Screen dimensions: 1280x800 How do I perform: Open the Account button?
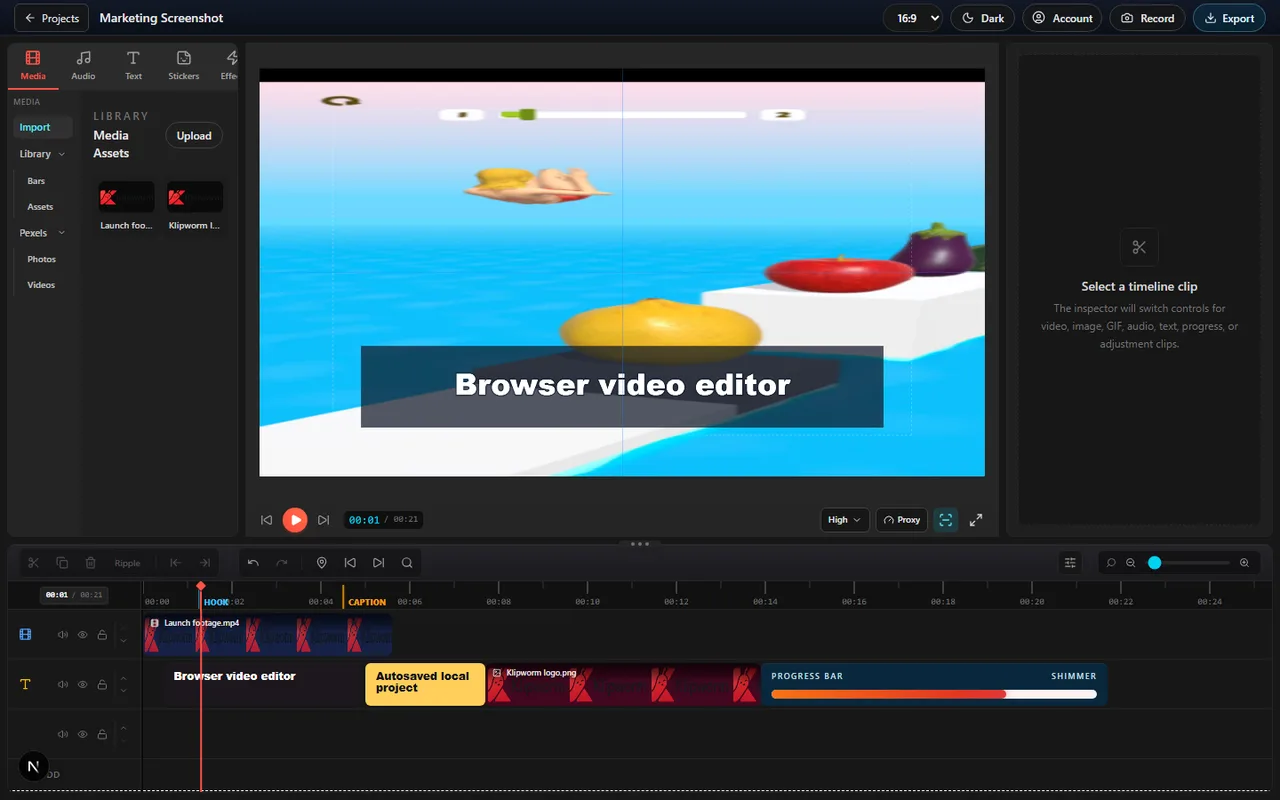point(1062,18)
